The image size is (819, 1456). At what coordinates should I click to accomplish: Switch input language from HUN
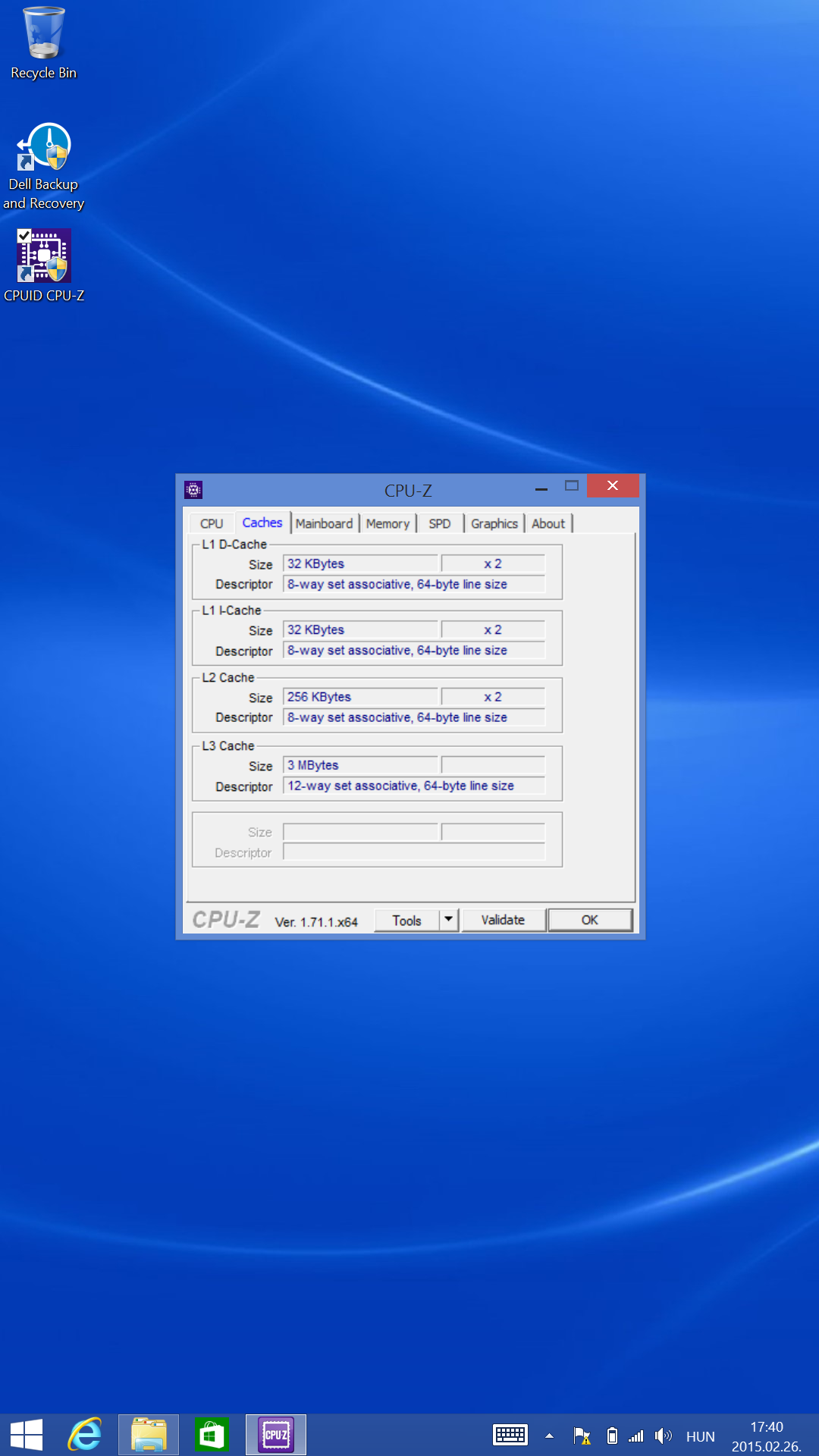pyautogui.click(x=700, y=1436)
